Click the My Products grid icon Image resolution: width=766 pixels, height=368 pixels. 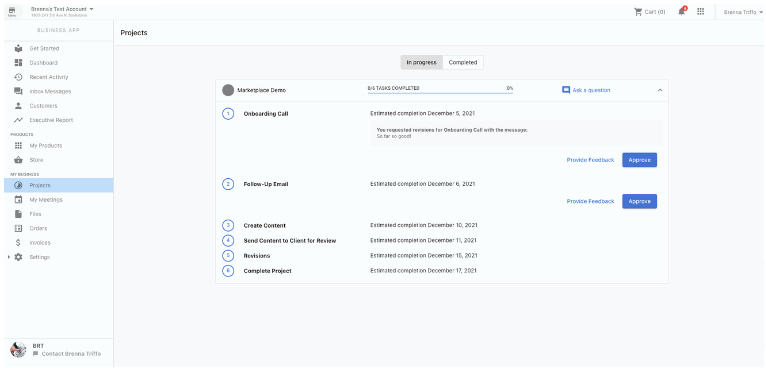pyautogui.click(x=19, y=146)
